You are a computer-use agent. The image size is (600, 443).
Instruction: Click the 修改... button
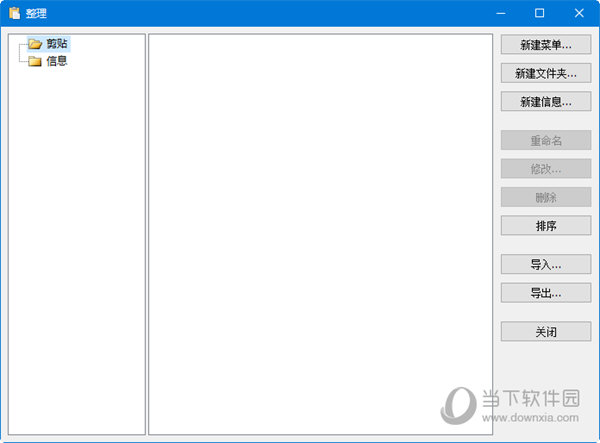(x=546, y=169)
